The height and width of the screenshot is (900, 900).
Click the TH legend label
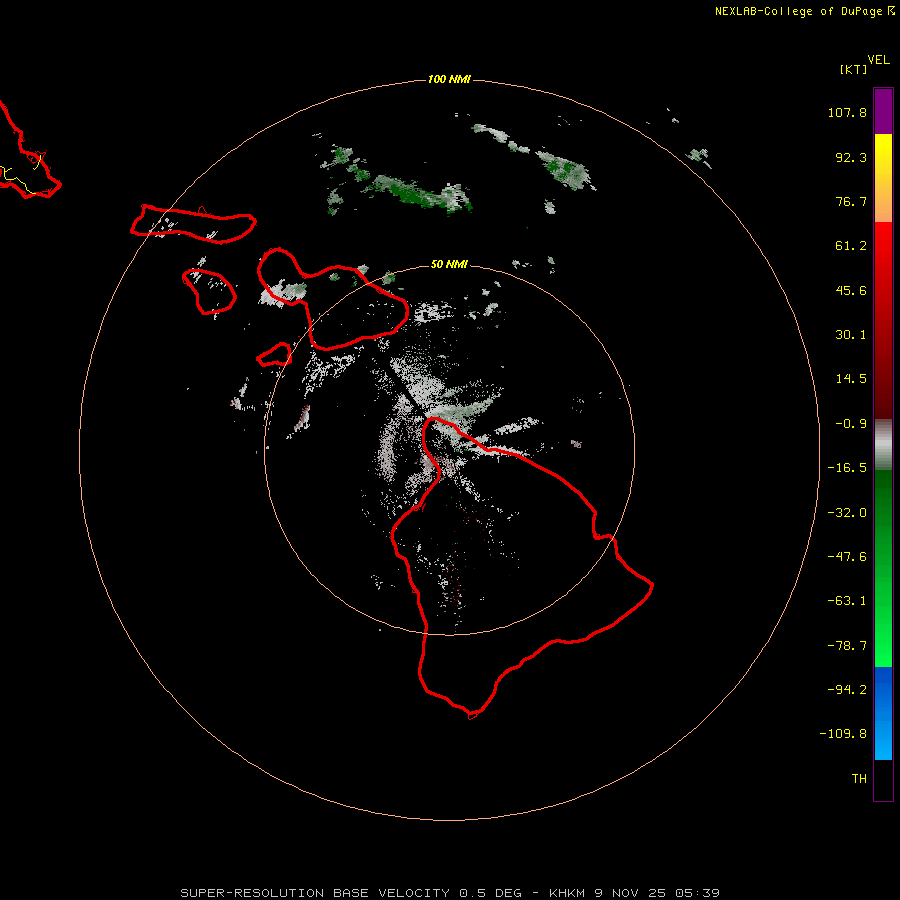click(859, 779)
